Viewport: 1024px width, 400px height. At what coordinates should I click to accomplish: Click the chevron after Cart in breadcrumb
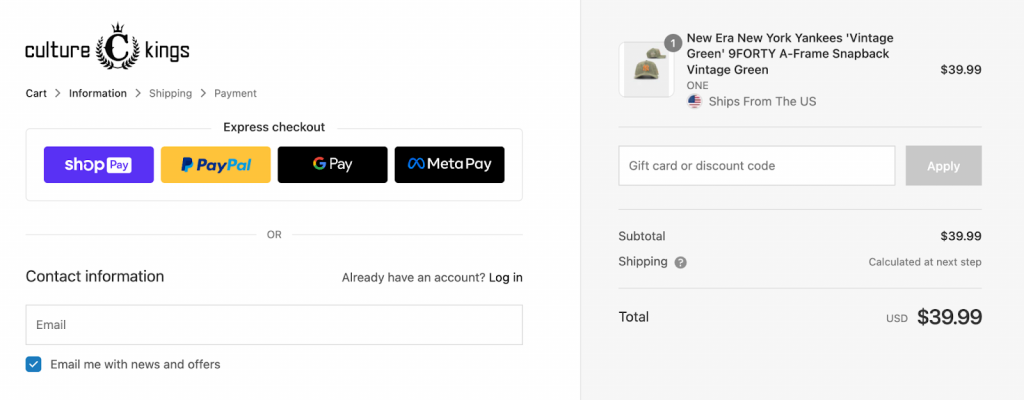point(57,93)
